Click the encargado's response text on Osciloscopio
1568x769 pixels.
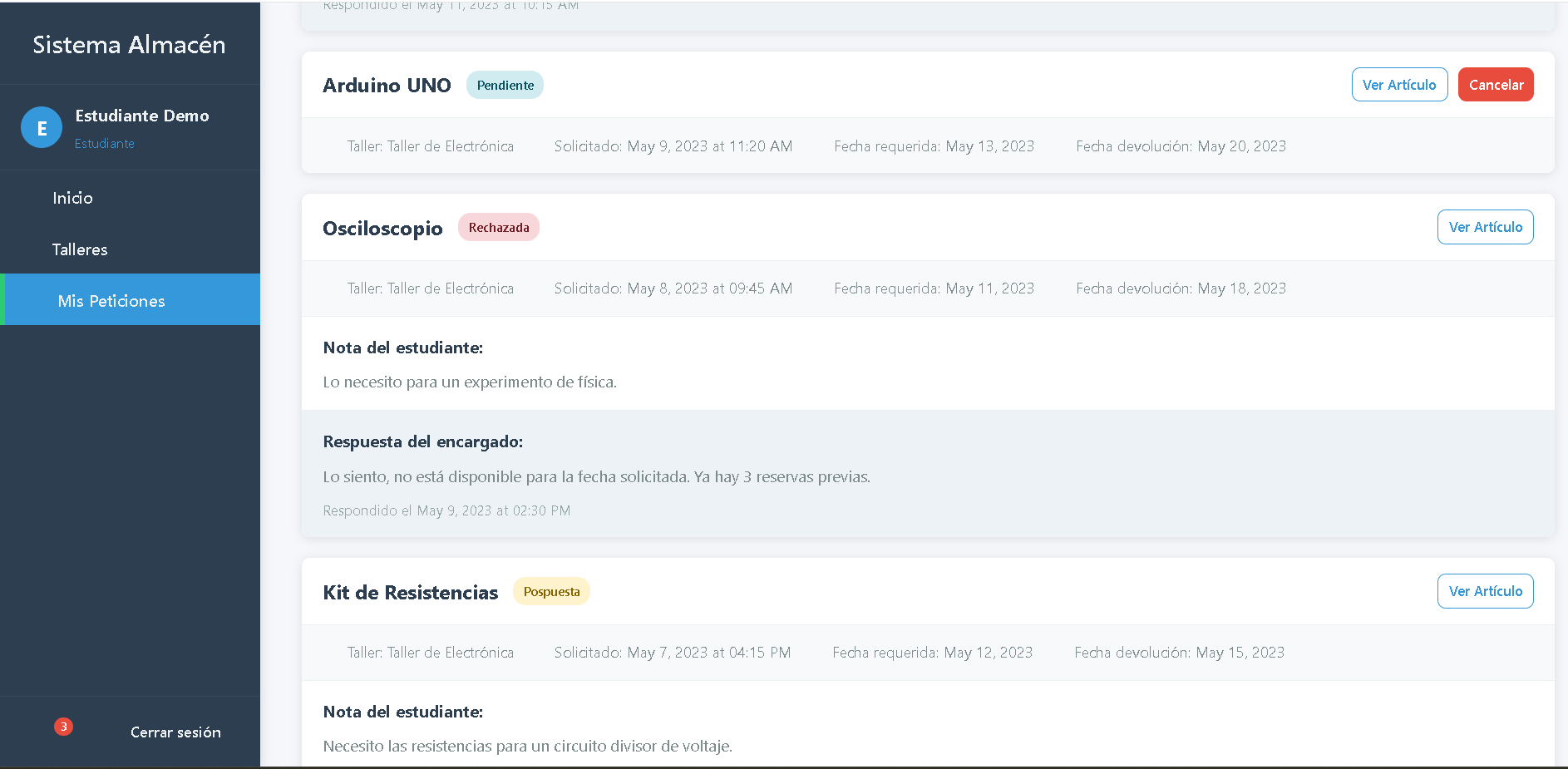pyautogui.click(x=596, y=476)
